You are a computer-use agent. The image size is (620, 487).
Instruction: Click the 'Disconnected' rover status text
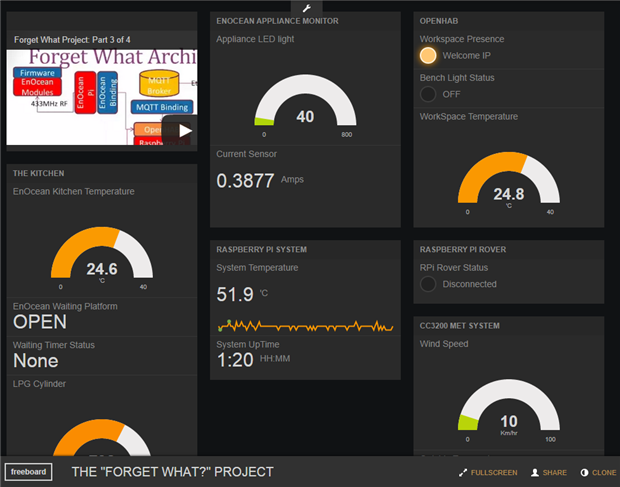[x=469, y=284]
